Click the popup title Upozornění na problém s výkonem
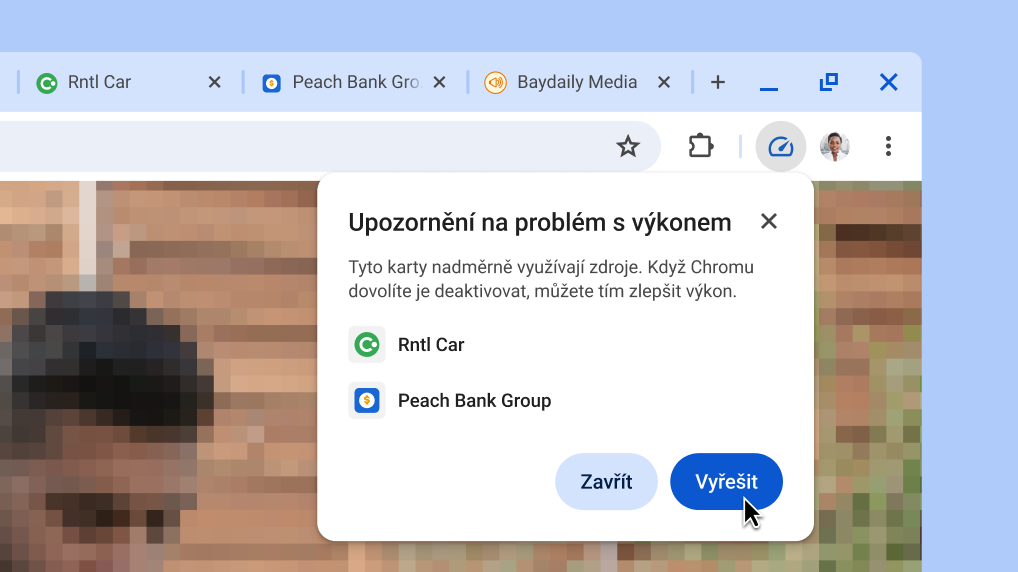 pyautogui.click(x=540, y=223)
